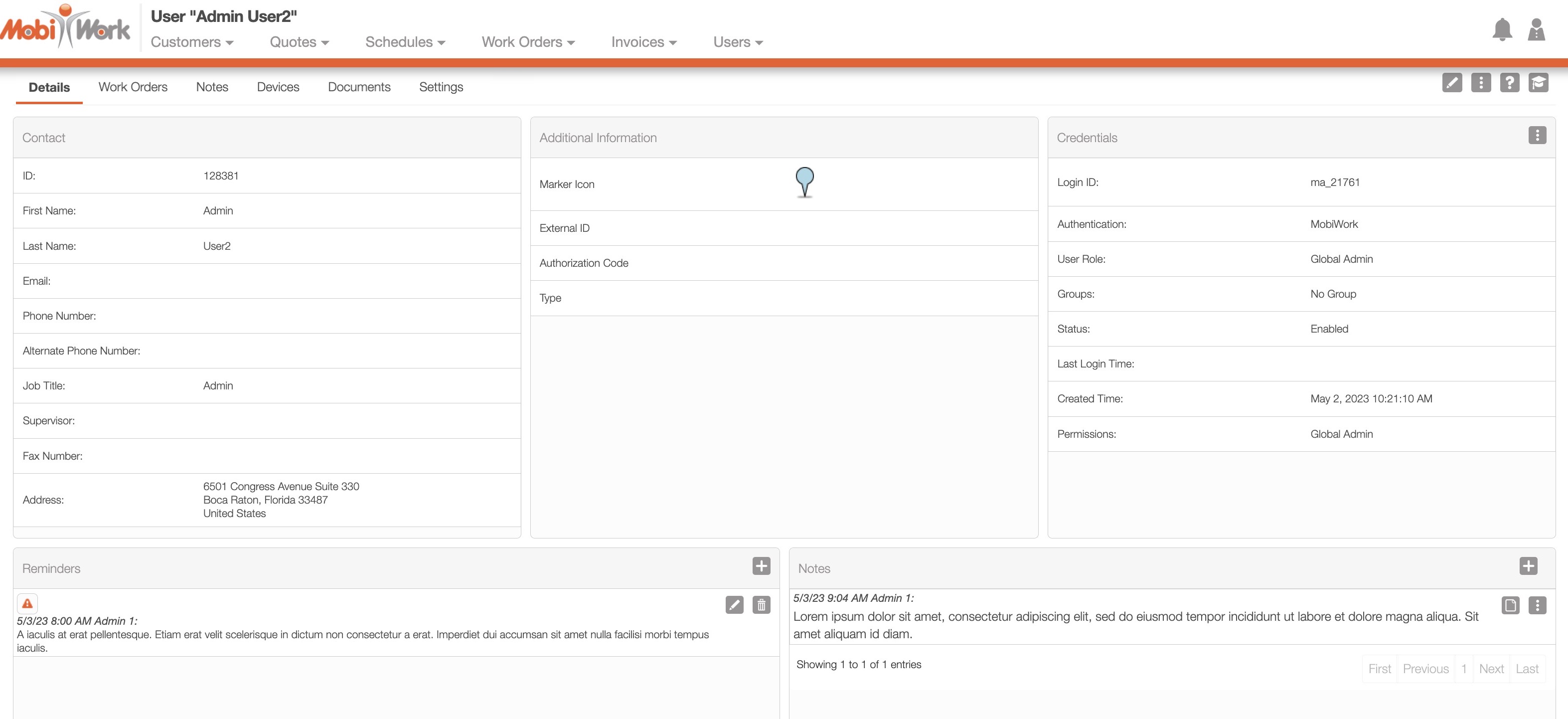This screenshot has width=1568, height=719.
Task: Open Credentials panel more-options menu
Action: tap(1537, 135)
